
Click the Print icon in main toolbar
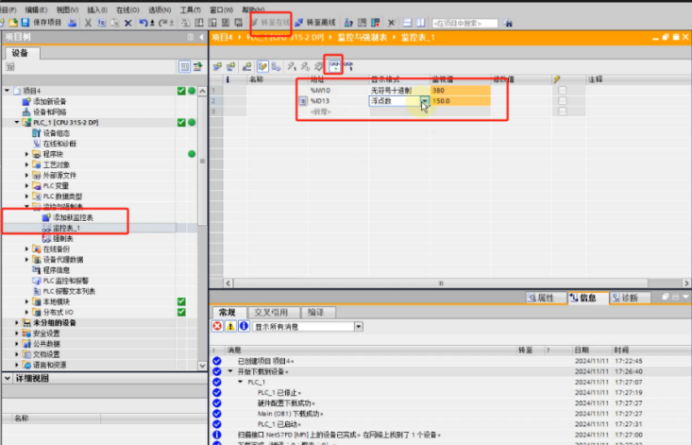pyautogui.click(x=72, y=23)
